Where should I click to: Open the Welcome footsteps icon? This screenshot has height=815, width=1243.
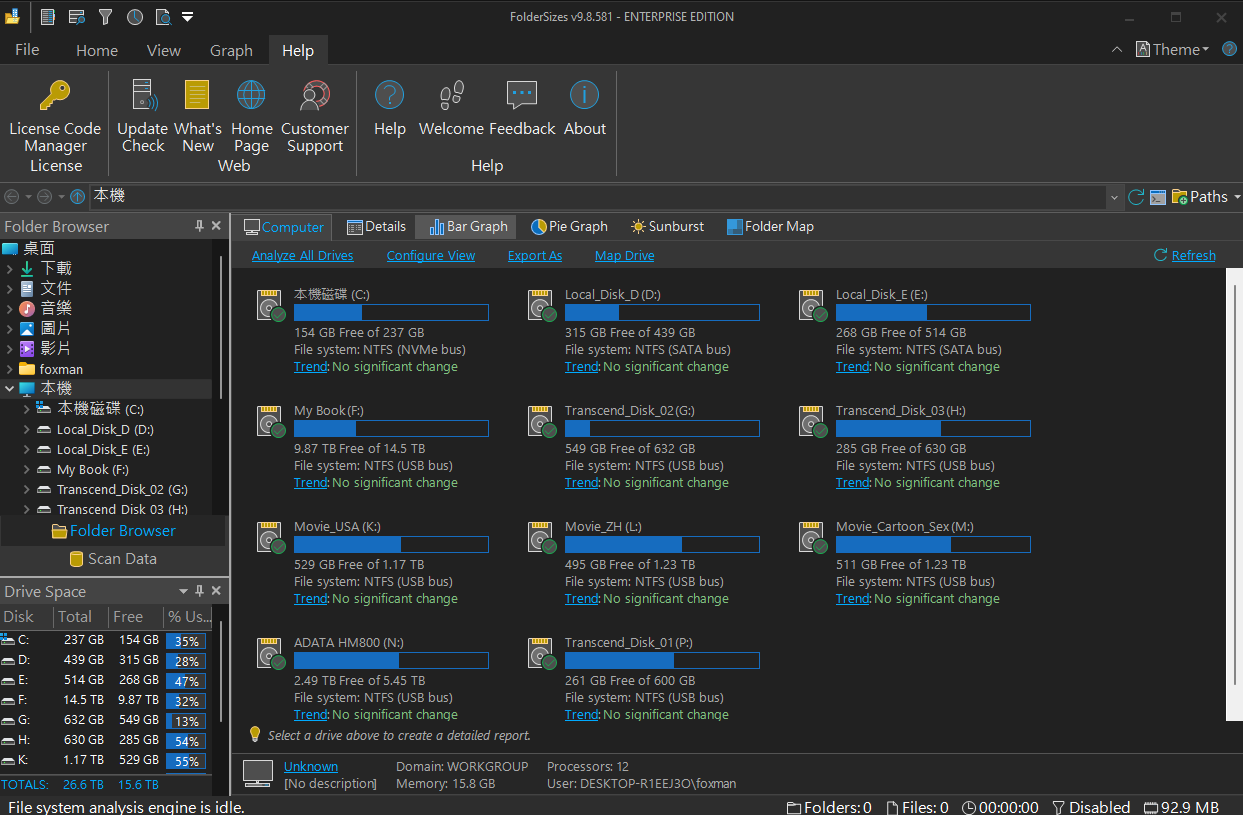tap(452, 96)
